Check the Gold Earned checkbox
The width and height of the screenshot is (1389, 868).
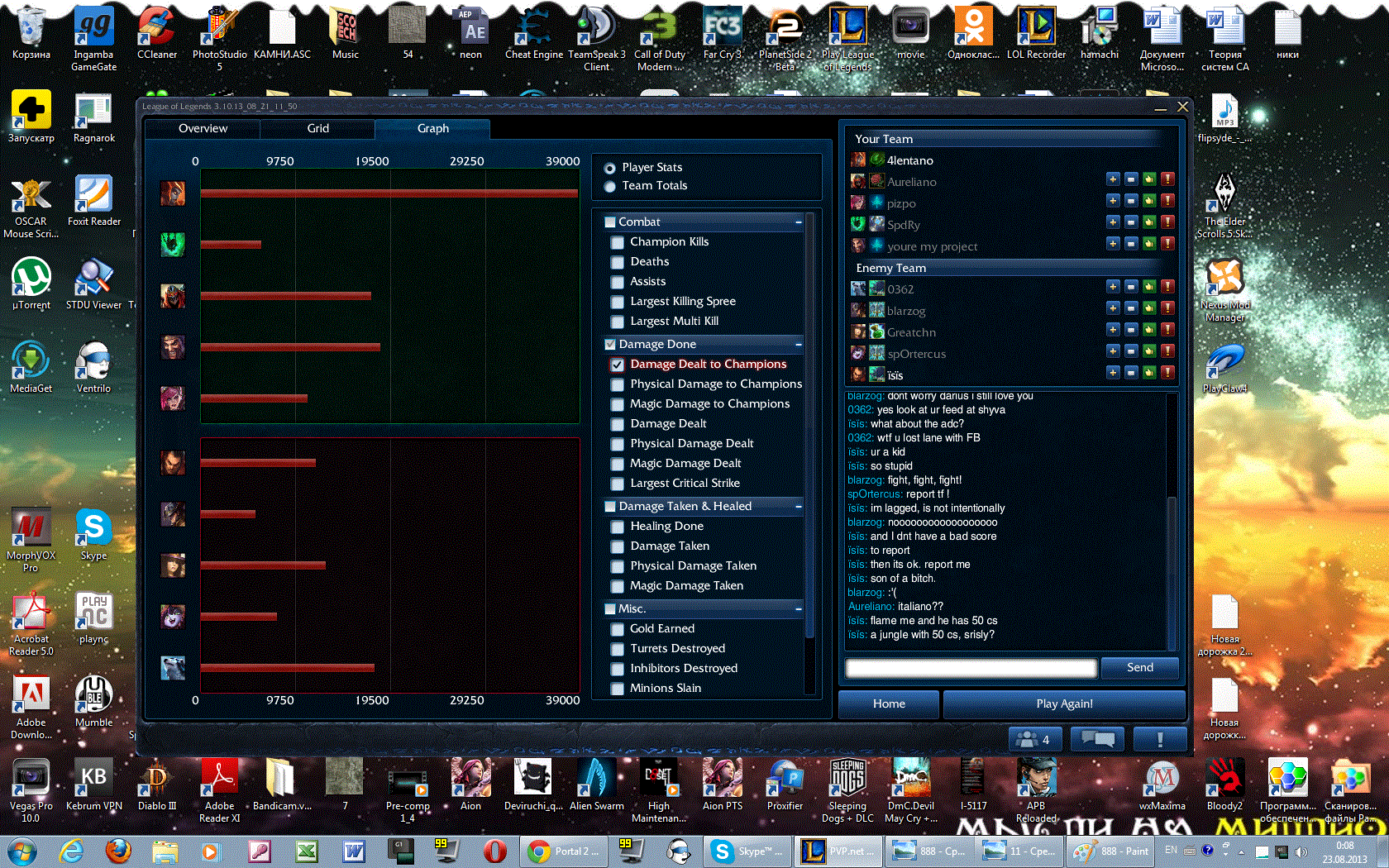pos(617,629)
